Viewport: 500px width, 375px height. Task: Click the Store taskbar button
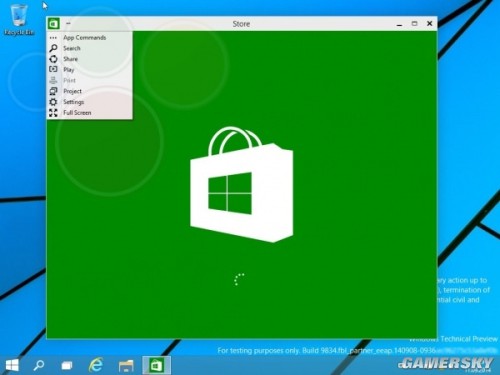pos(156,365)
